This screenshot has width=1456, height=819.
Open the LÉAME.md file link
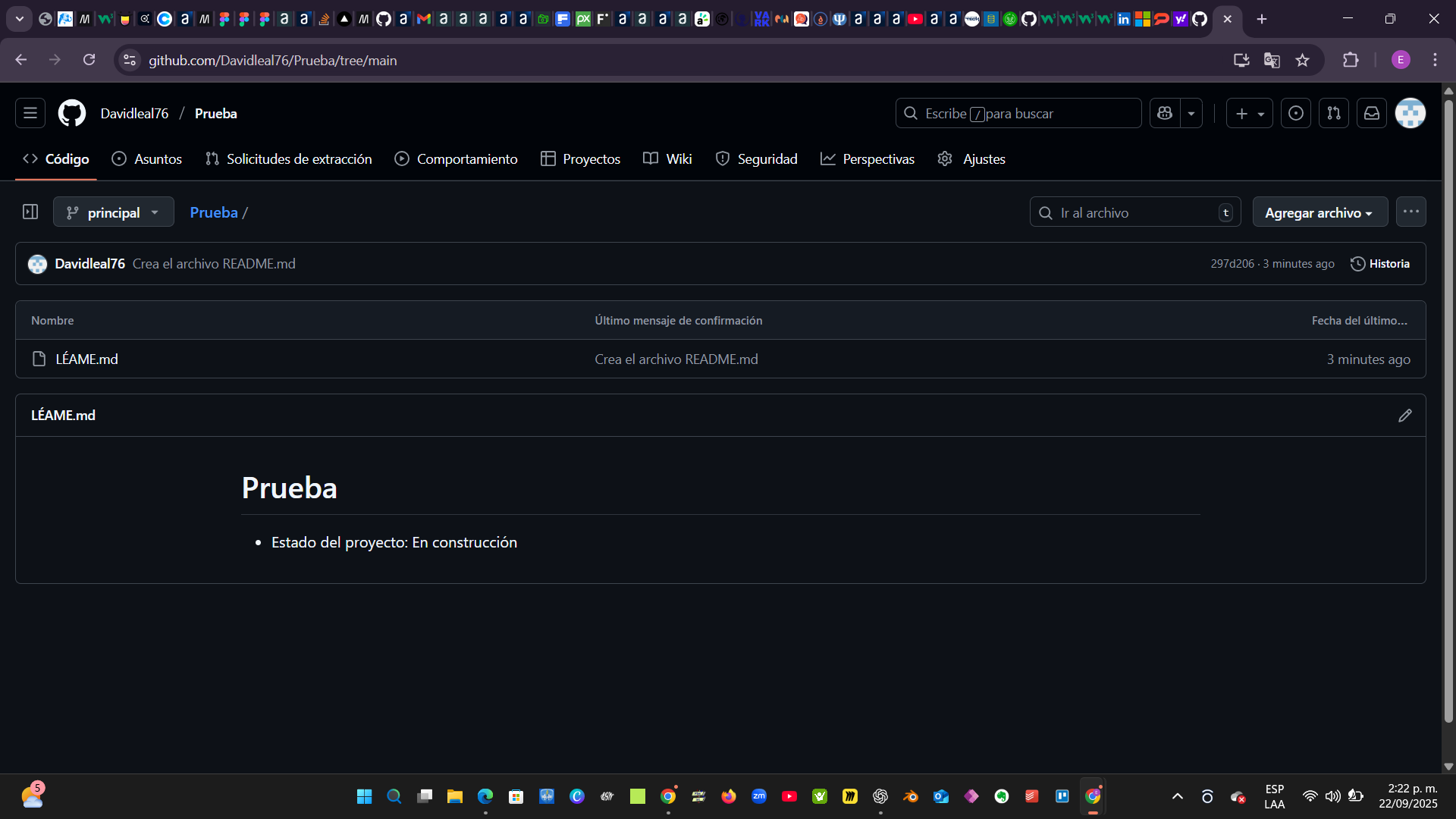86,359
